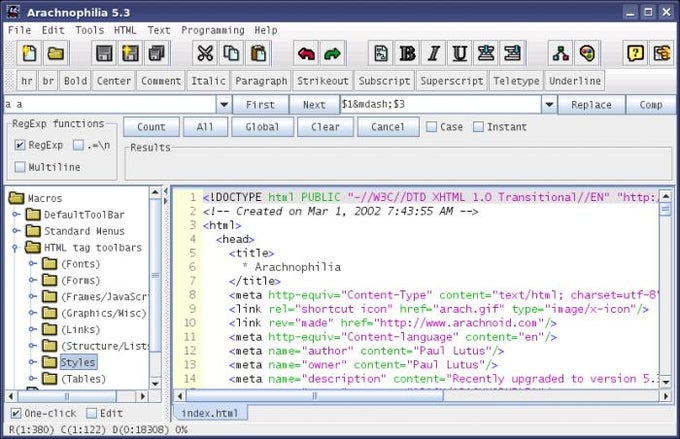Copy selection with the copy icon
Screen dimensions: 680x439
pyautogui.click(x=231, y=53)
